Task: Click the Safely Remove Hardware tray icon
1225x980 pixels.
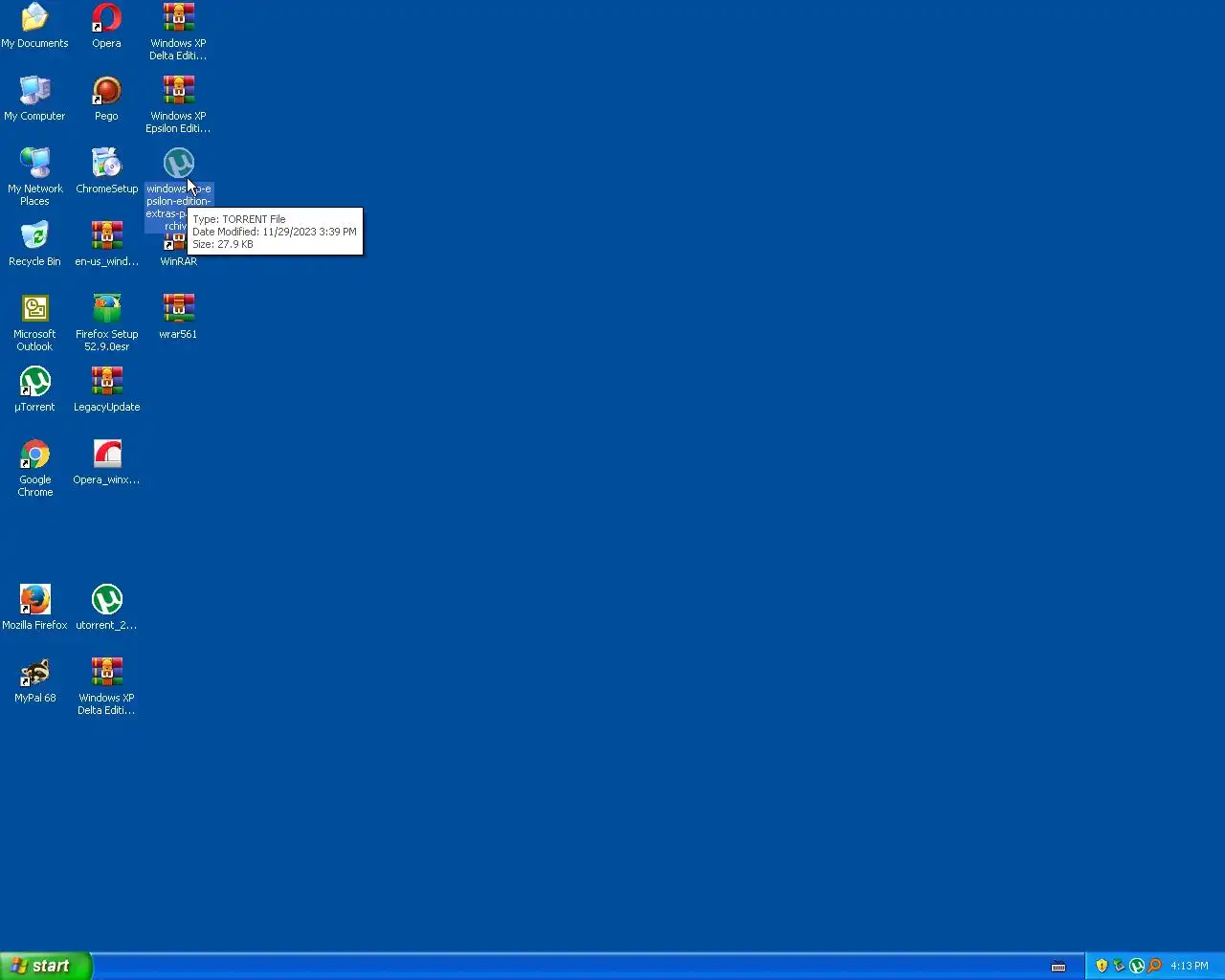Action: 1119,966
